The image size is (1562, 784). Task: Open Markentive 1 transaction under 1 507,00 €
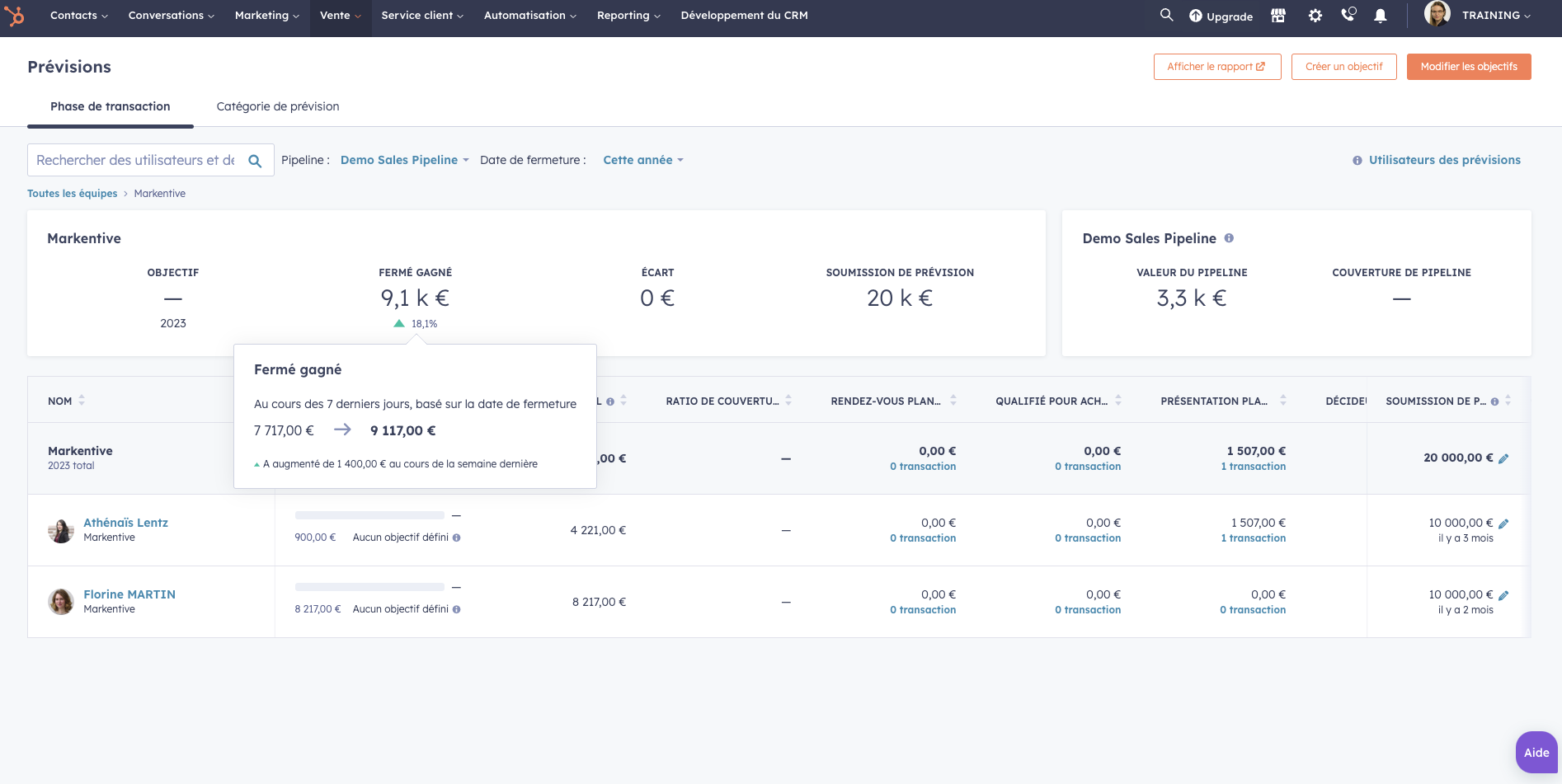(1254, 467)
